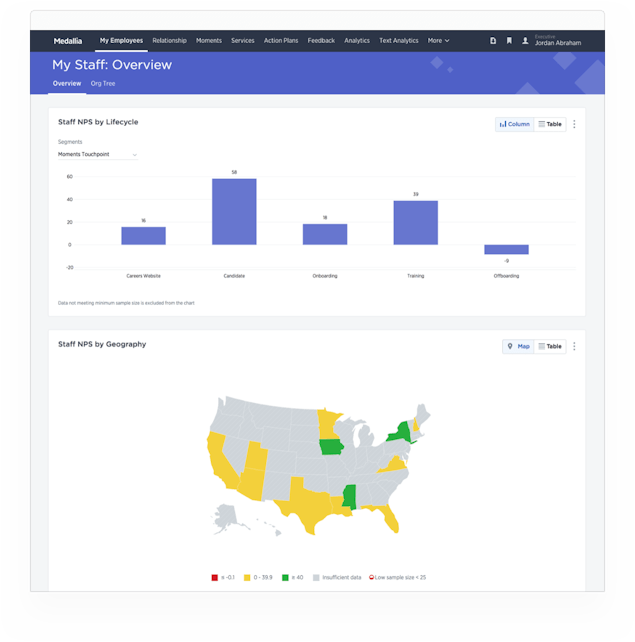Open kebab menu on Staff NPS by Lifecycle

pos(574,124)
